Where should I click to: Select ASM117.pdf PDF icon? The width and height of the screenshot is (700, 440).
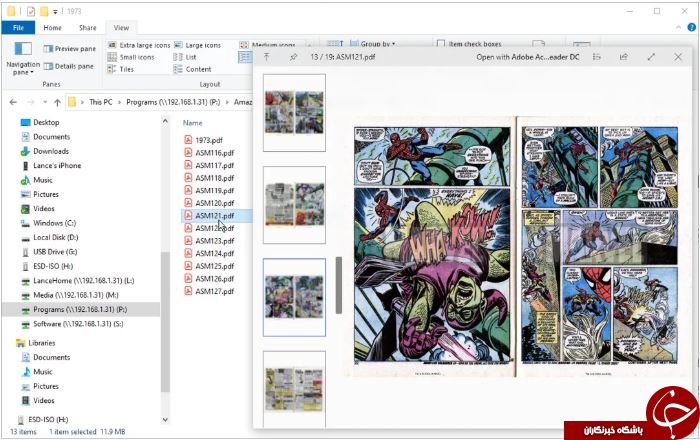pos(188,165)
